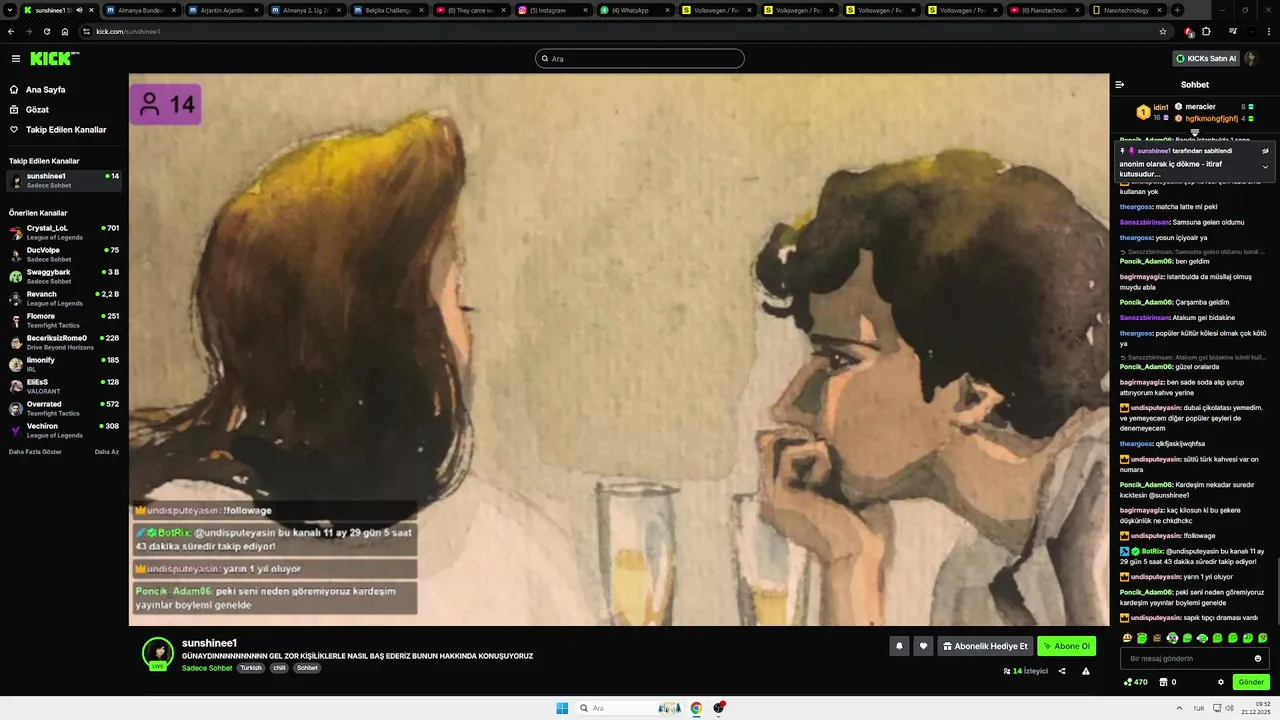
Task: Click the first emote in chat emote row
Action: click(1127, 638)
